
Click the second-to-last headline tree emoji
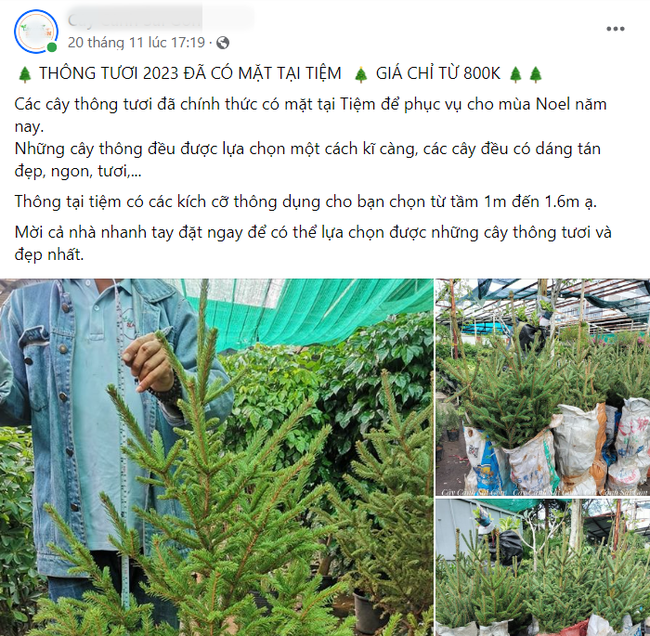click(516, 74)
